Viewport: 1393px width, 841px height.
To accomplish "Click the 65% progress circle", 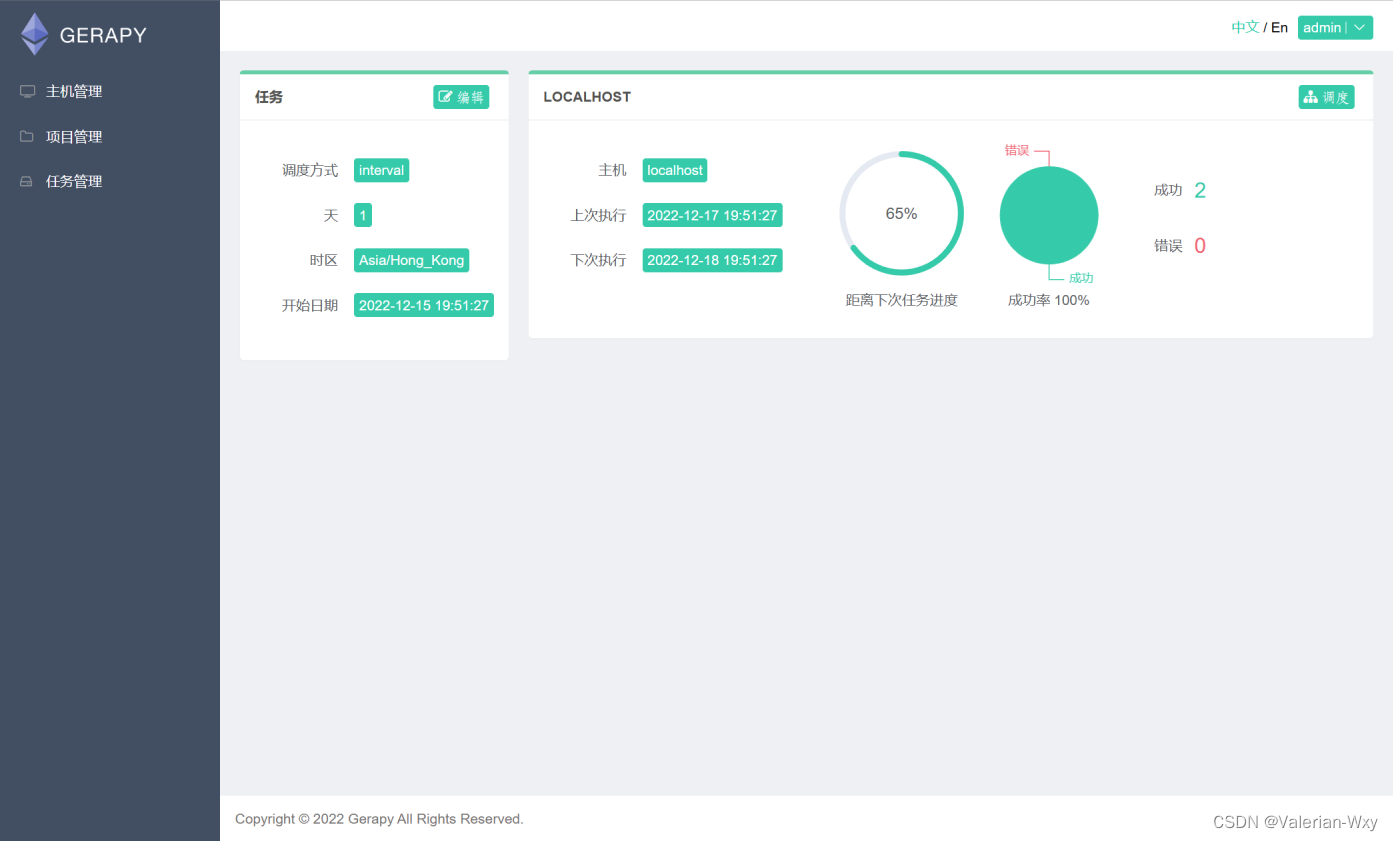I will [x=901, y=213].
